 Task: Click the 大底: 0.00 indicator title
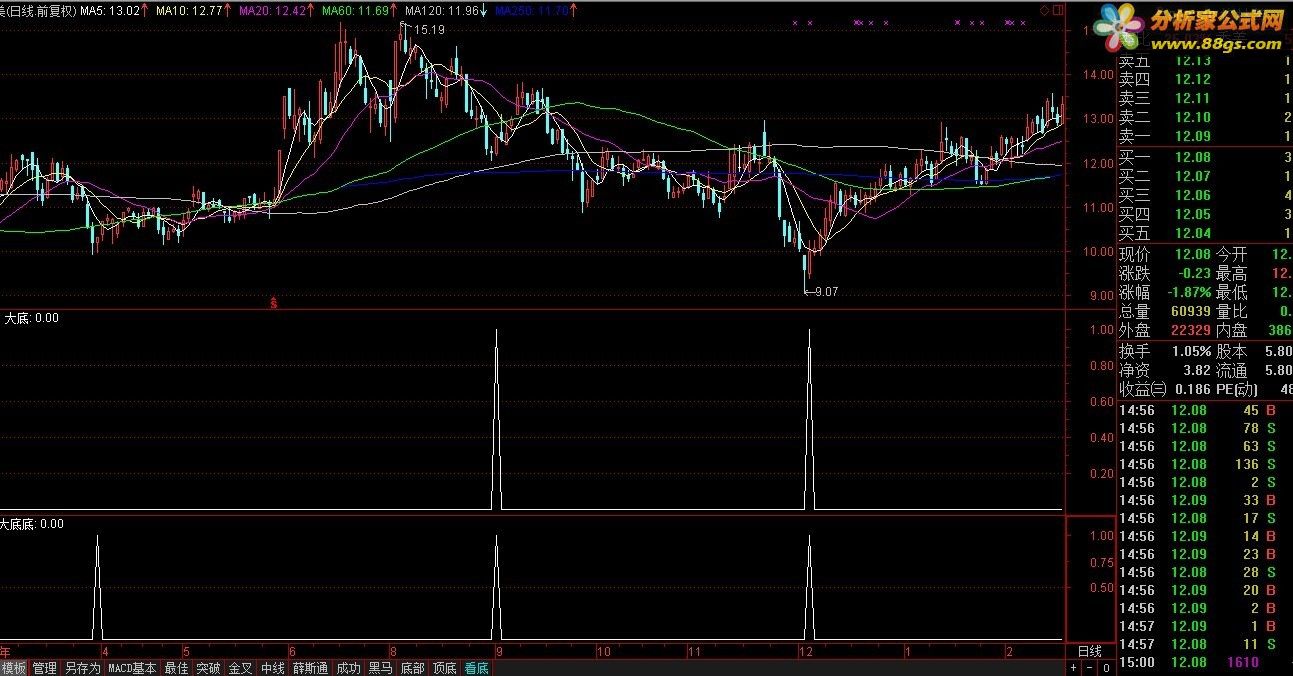pyautogui.click(x=30, y=318)
